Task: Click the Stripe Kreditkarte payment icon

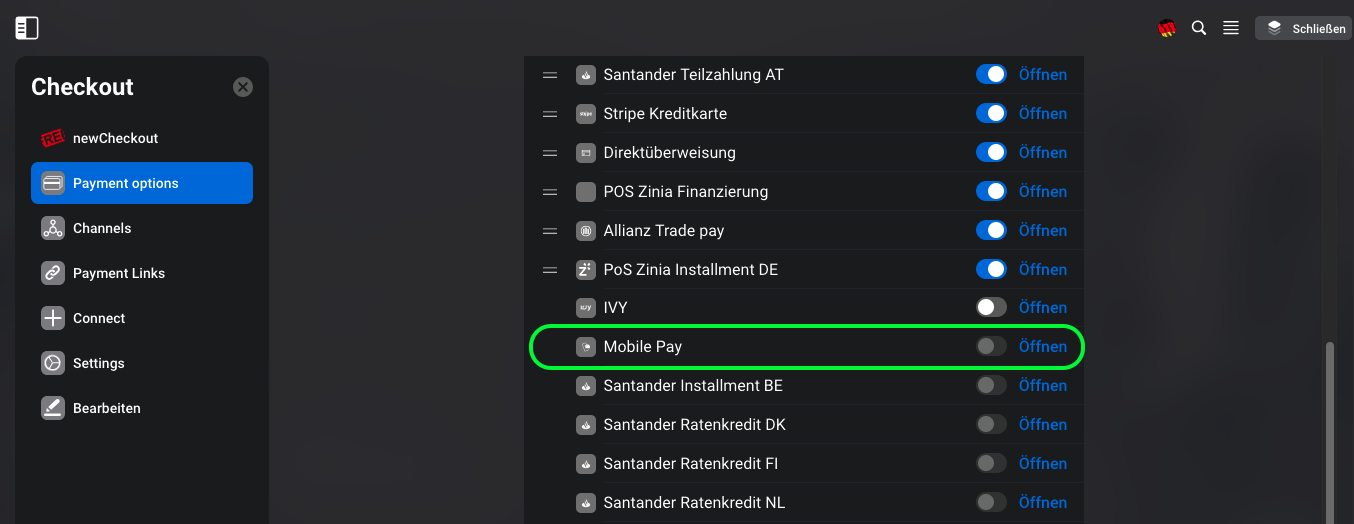Action: (586, 114)
